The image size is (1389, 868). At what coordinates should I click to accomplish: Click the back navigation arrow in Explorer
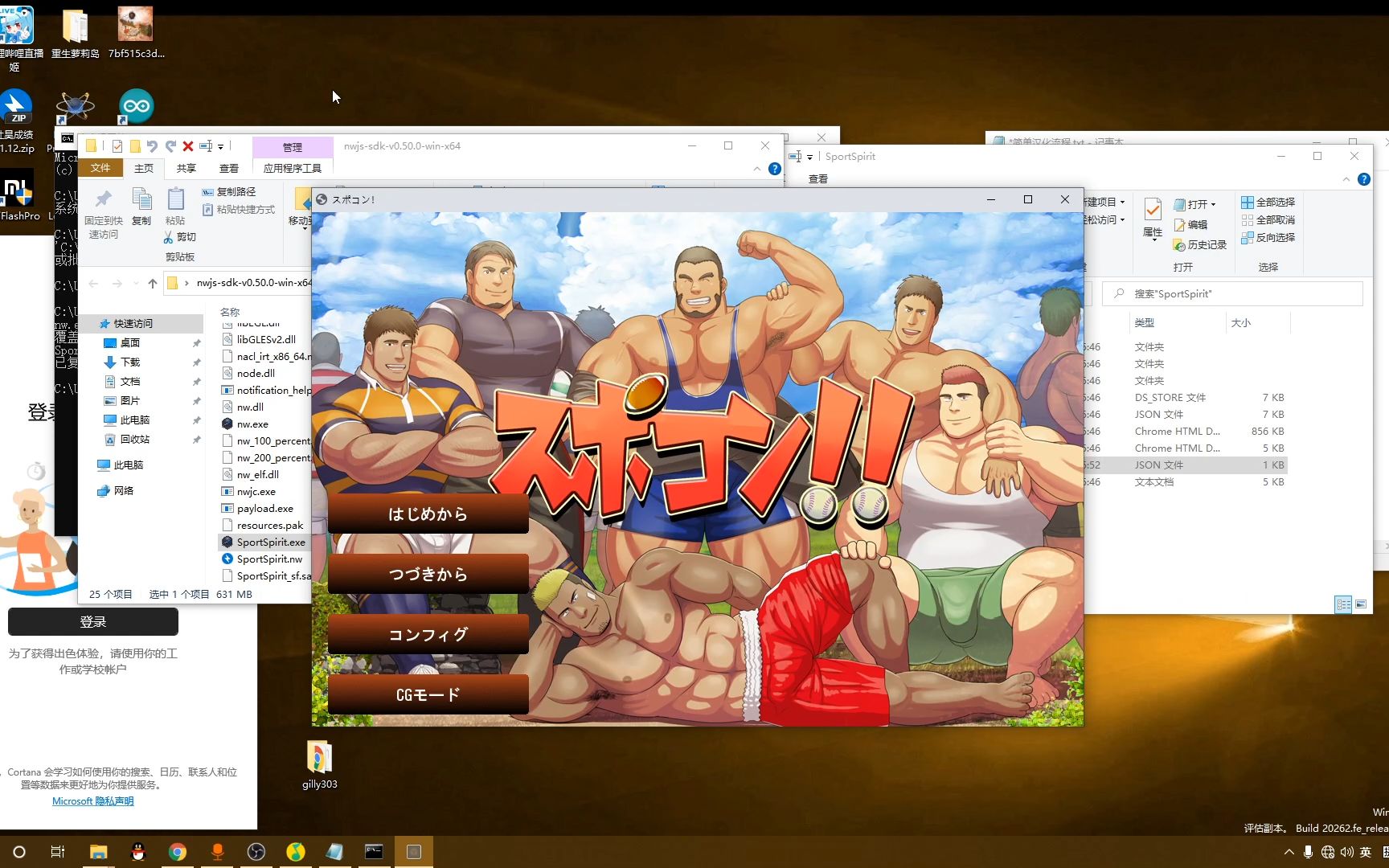point(93,283)
